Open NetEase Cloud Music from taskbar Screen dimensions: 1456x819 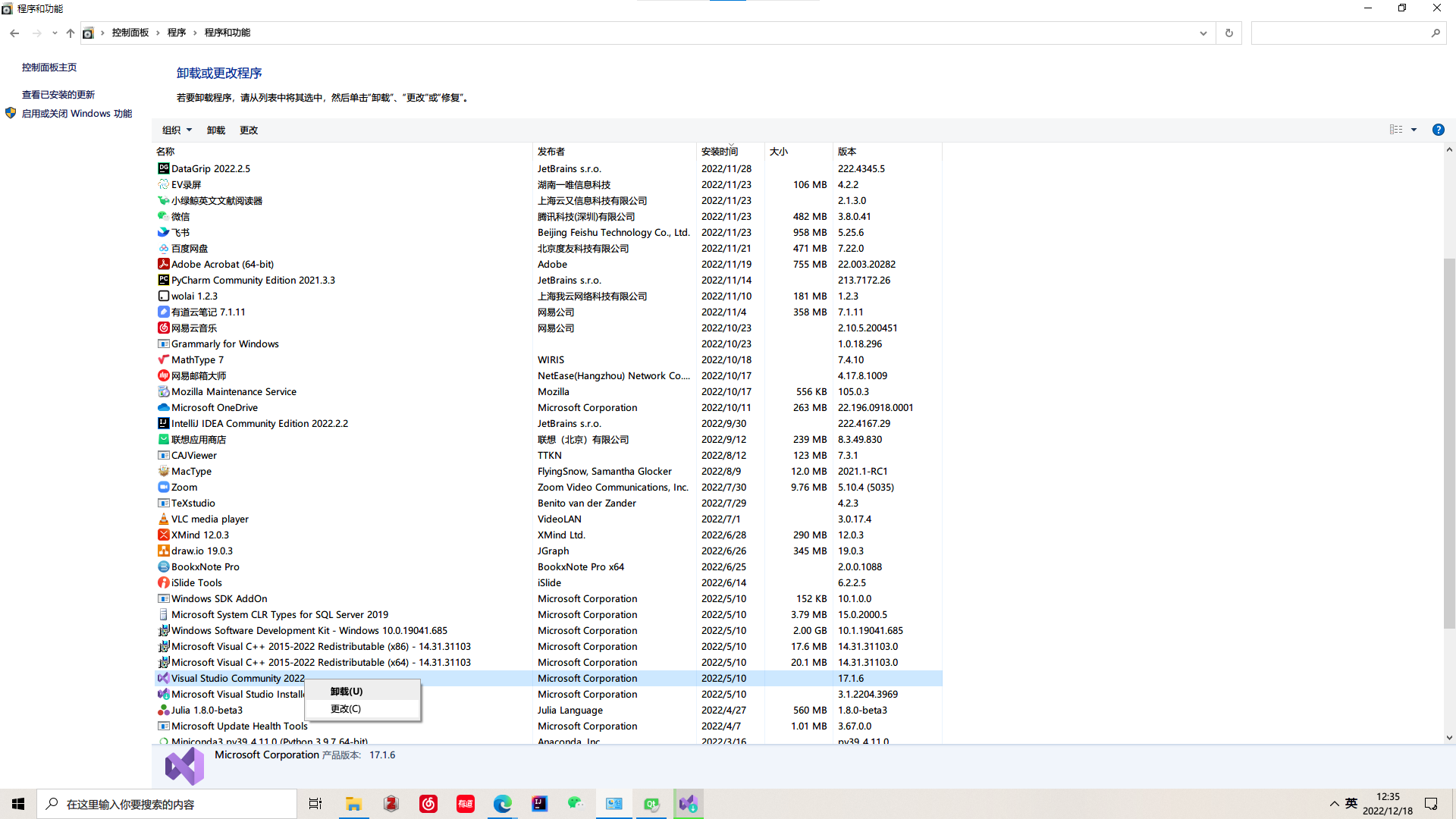click(x=428, y=804)
